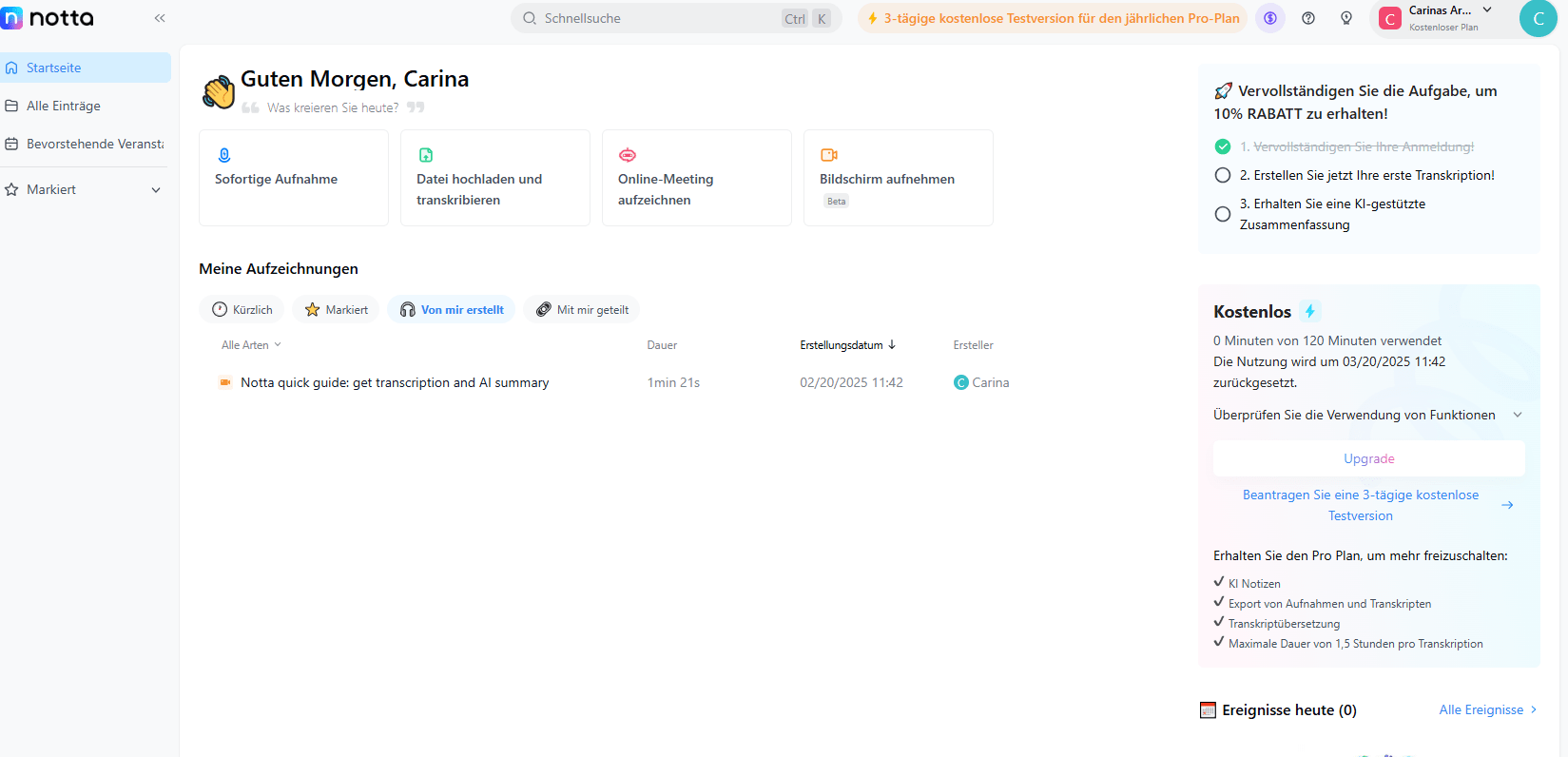Select task 2 Erstellen Sie erste Transkription circle
Screen dimensions: 1568x757
pyautogui.click(x=1223, y=175)
